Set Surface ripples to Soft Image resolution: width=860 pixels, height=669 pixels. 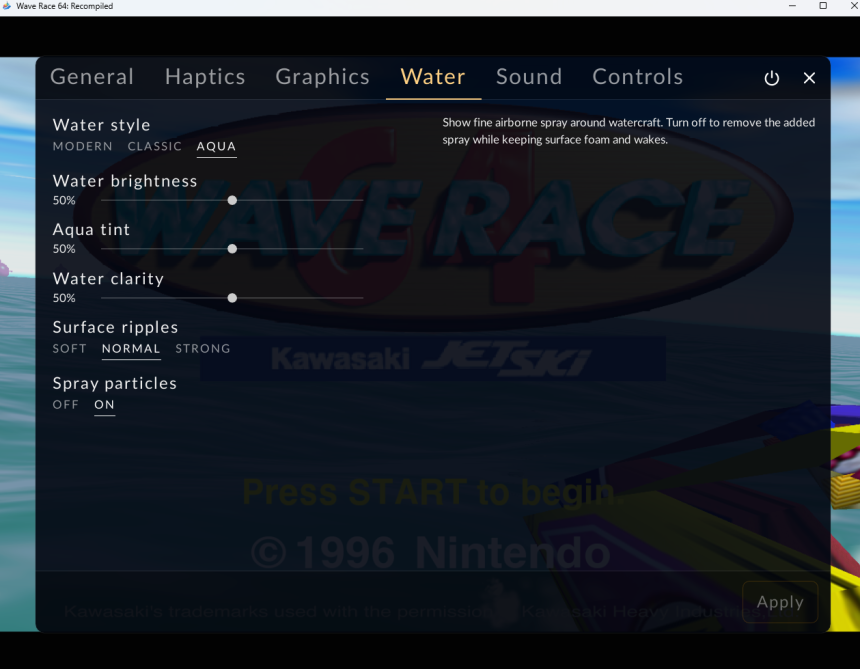coord(70,349)
